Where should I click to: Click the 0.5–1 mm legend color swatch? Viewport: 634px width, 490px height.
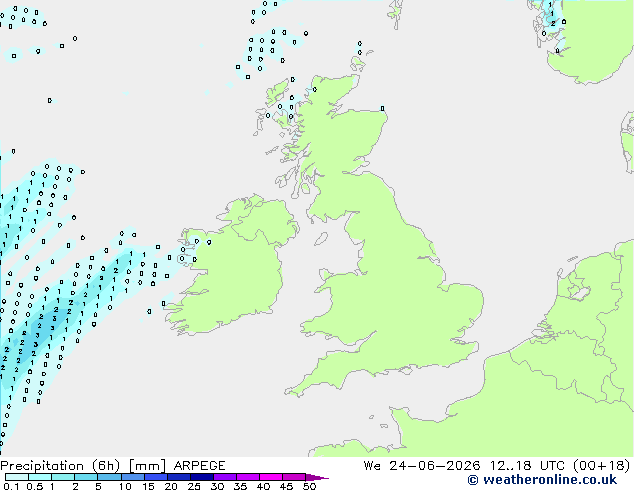click(40, 477)
